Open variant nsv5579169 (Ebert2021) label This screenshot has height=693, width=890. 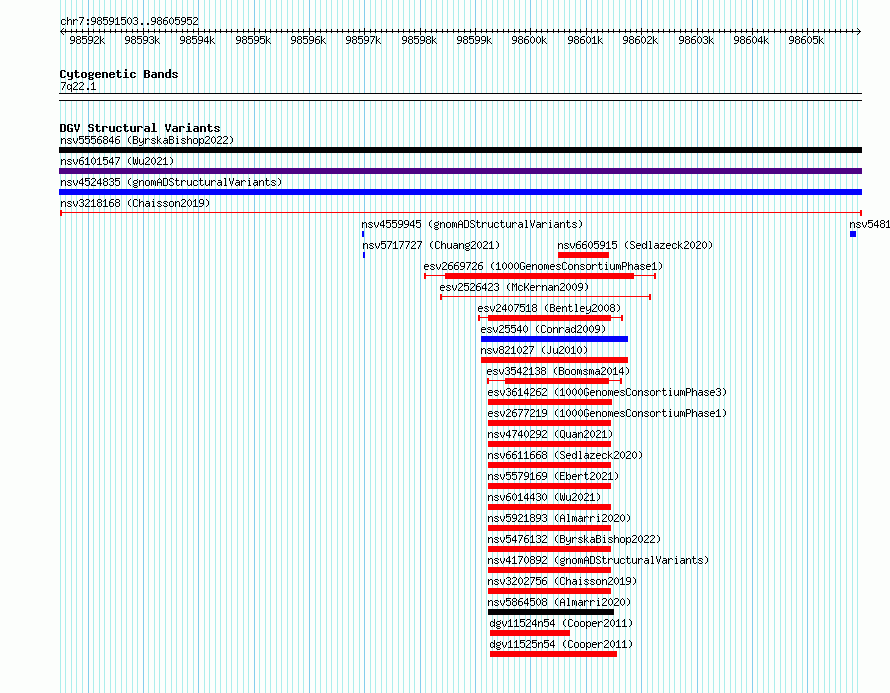pyautogui.click(x=553, y=476)
